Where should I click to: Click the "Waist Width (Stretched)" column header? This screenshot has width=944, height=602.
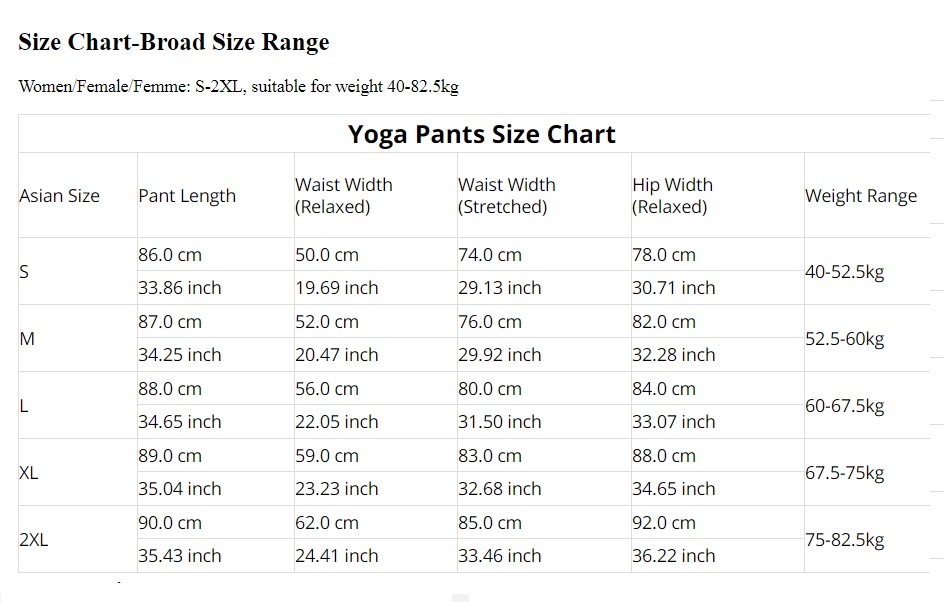(507, 196)
